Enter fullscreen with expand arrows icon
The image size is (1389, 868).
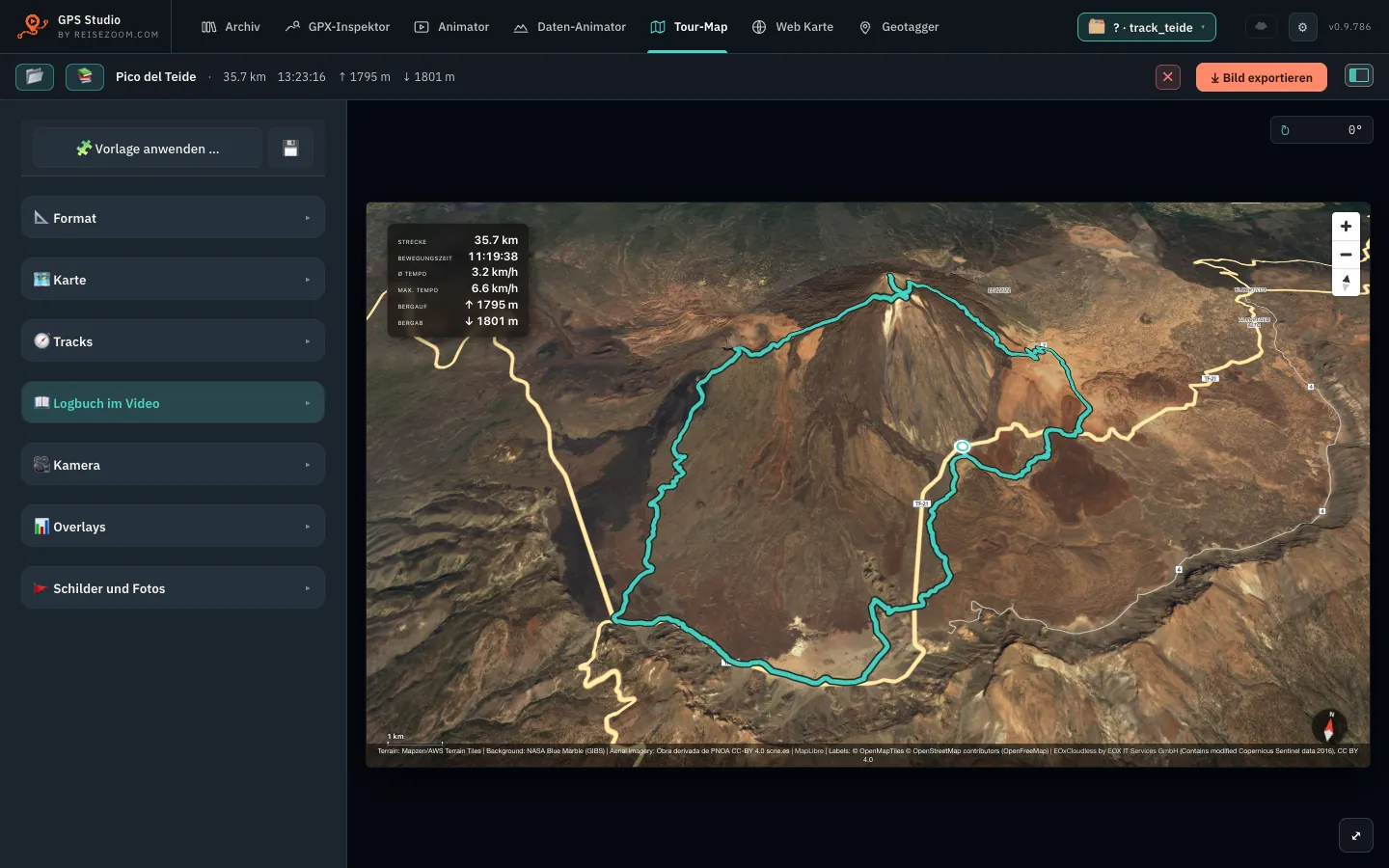(x=1356, y=835)
